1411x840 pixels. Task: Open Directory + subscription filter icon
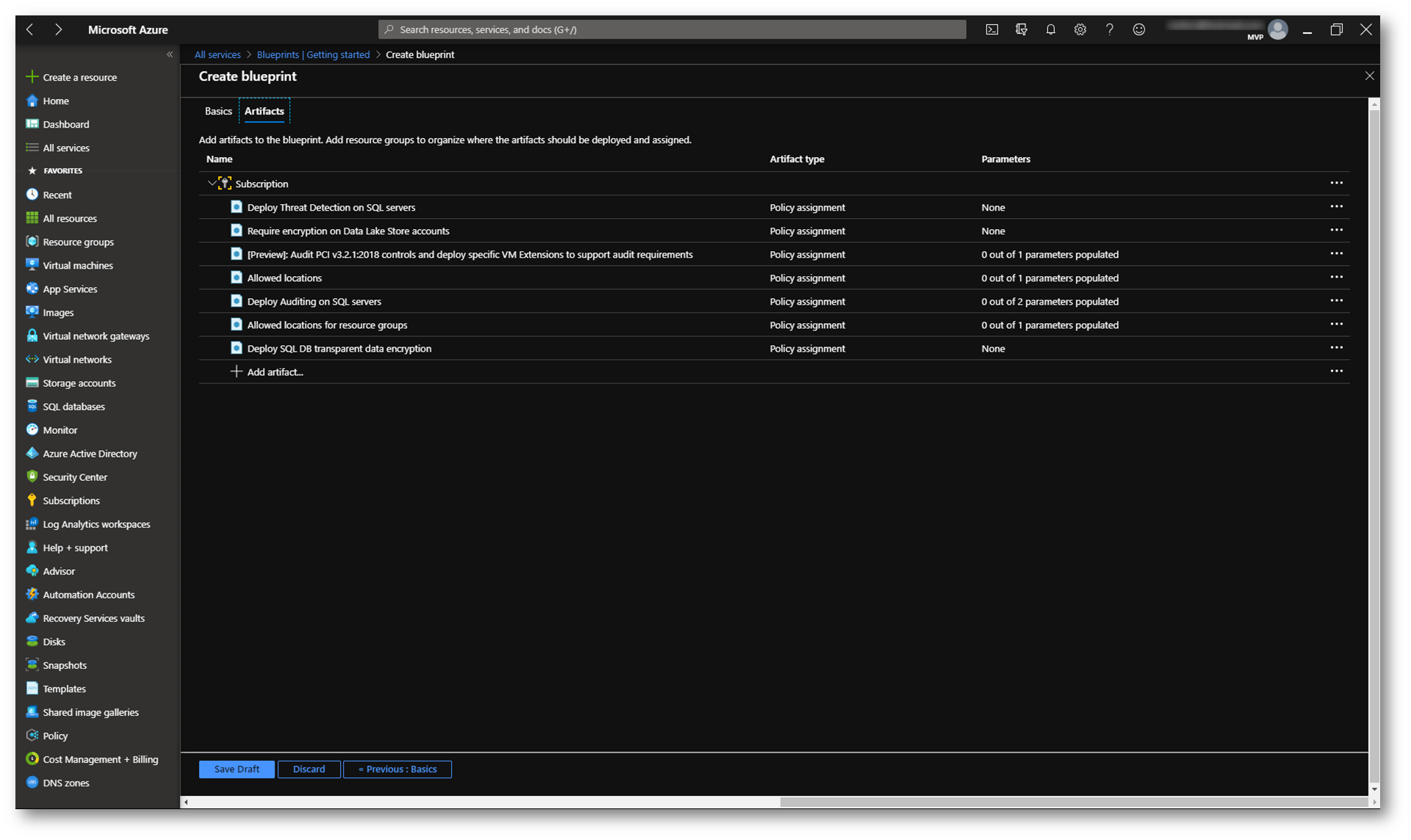(1021, 29)
